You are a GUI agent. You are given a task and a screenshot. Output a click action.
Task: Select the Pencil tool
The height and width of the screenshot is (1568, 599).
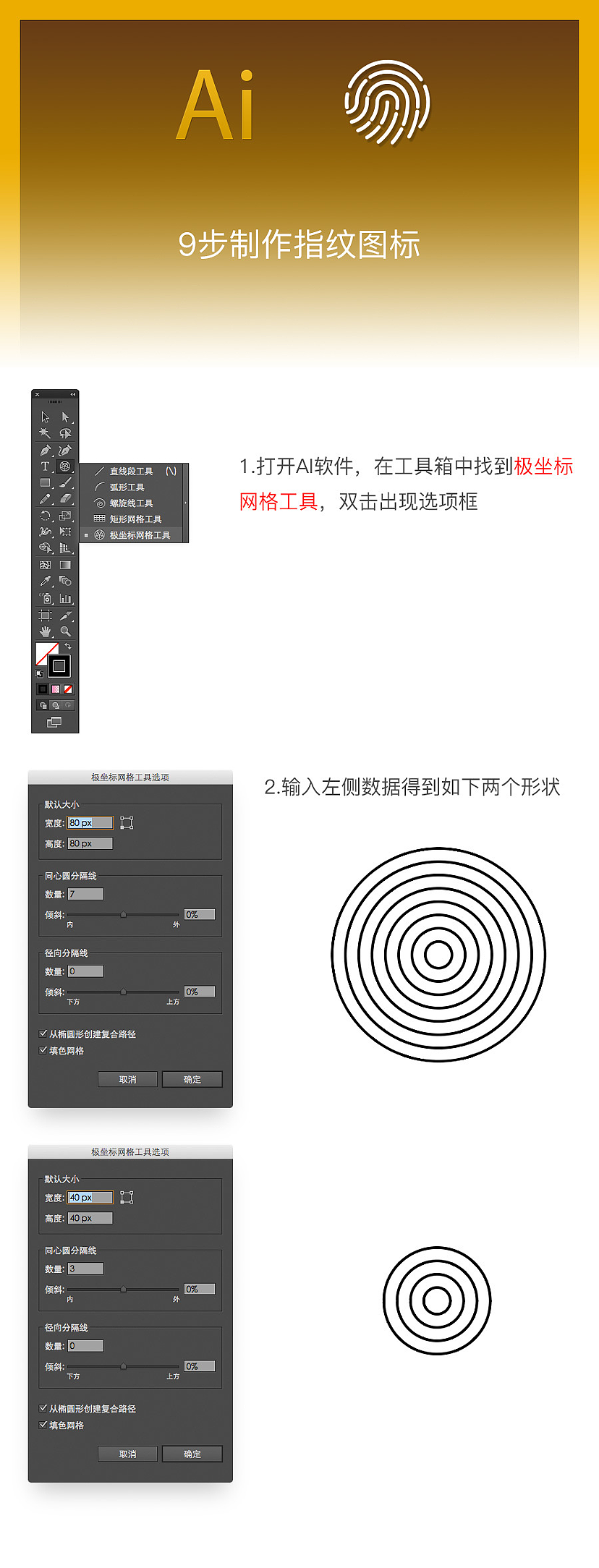(45, 499)
